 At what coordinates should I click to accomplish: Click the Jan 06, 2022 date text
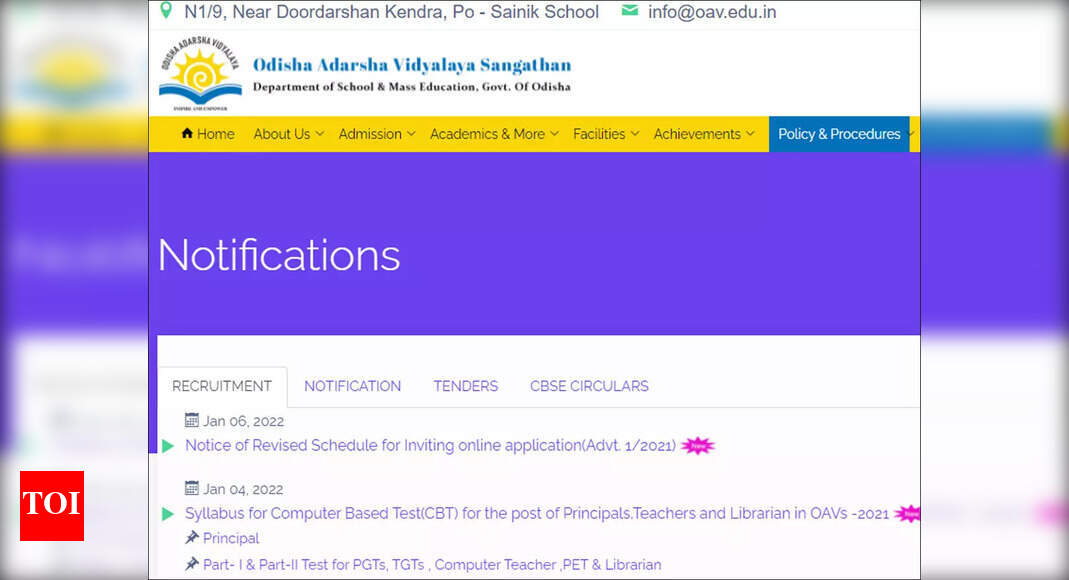click(243, 421)
